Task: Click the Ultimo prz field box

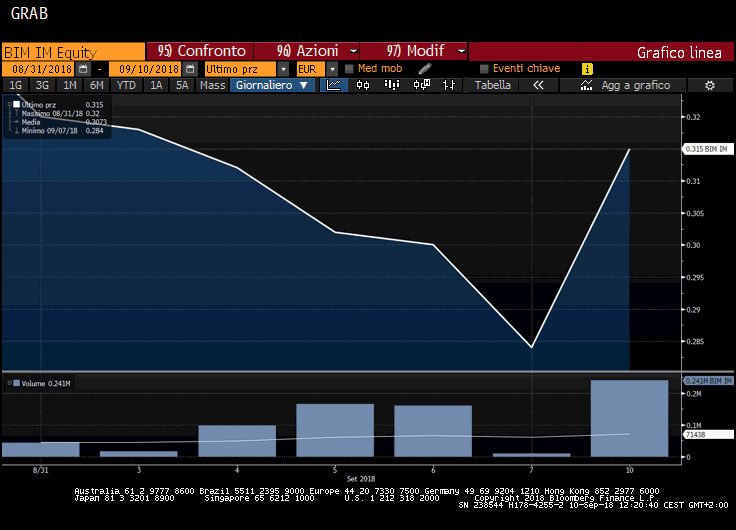Action: pyautogui.click(x=240, y=69)
